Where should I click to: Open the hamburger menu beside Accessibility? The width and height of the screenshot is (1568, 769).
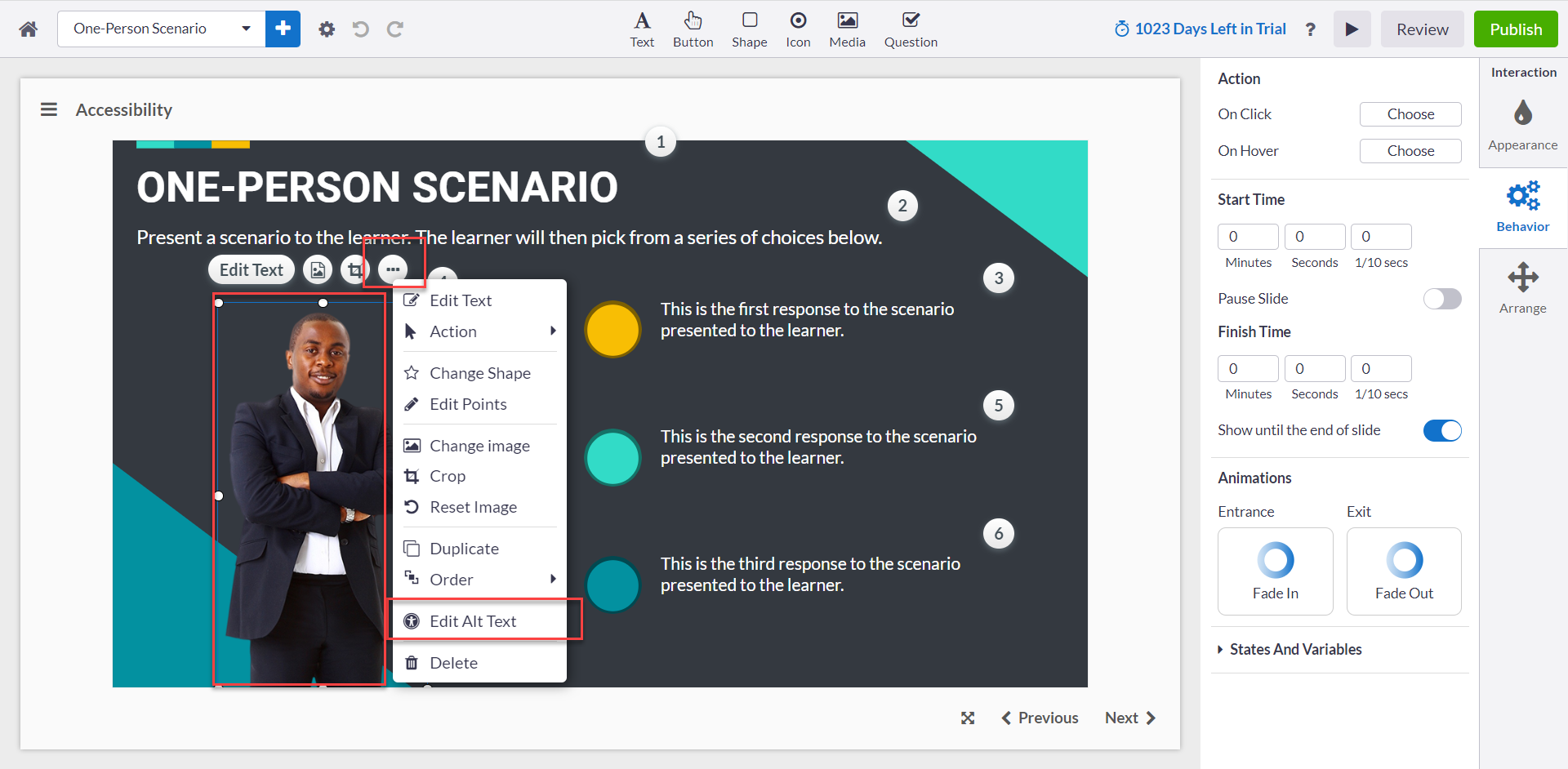coord(49,109)
